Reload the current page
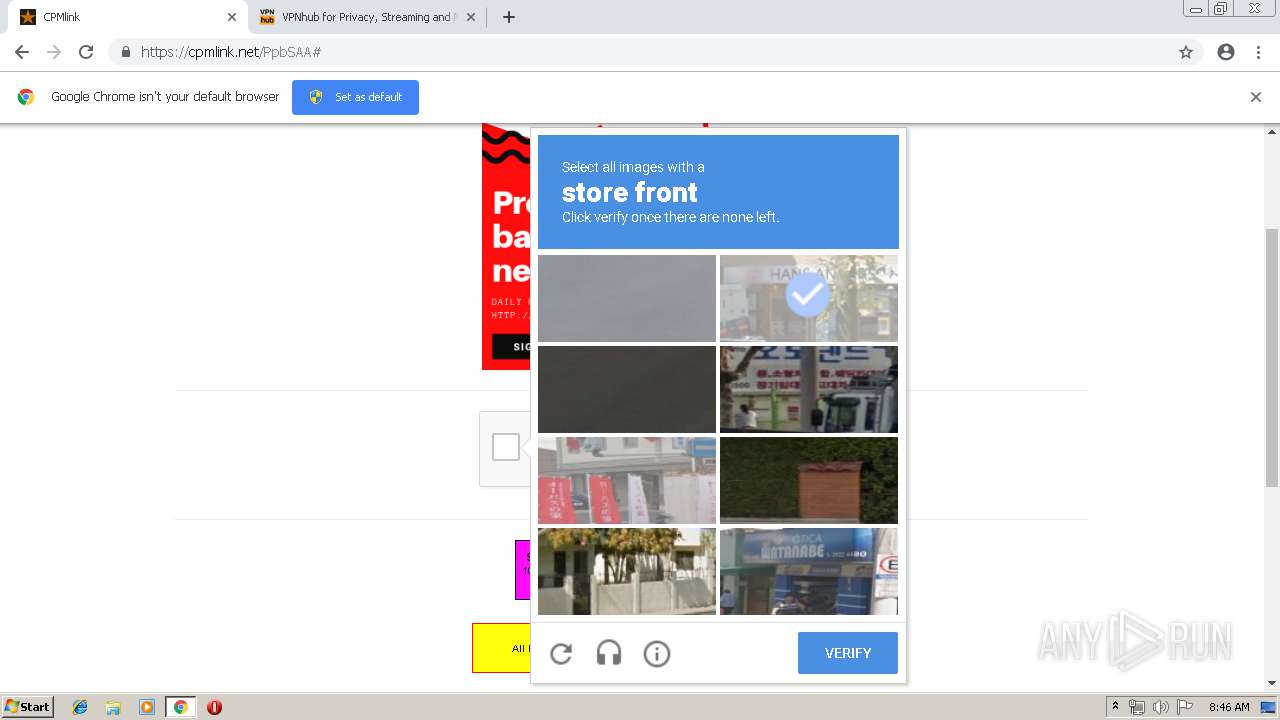Image resolution: width=1280 pixels, height=720 pixels. click(86, 52)
